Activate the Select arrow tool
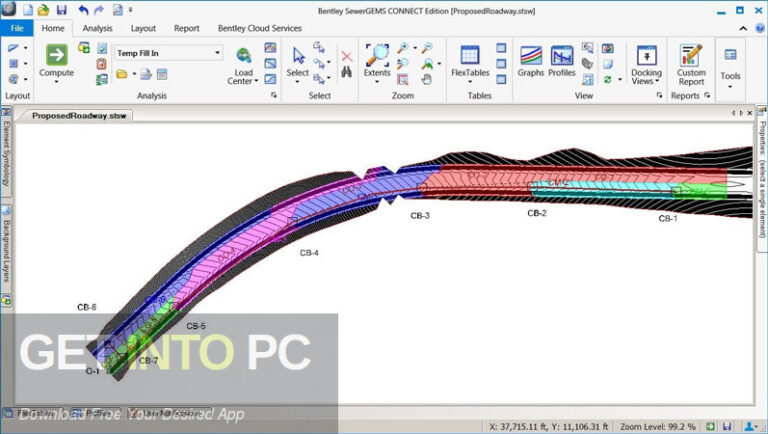Viewport: 768px width, 434px height. click(x=298, y=55)
